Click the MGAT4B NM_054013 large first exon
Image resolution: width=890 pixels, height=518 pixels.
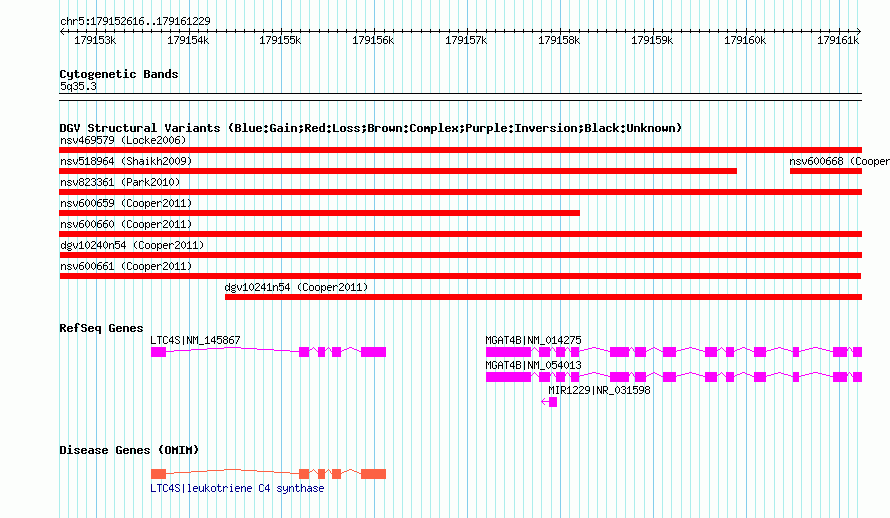pos(509,377)
